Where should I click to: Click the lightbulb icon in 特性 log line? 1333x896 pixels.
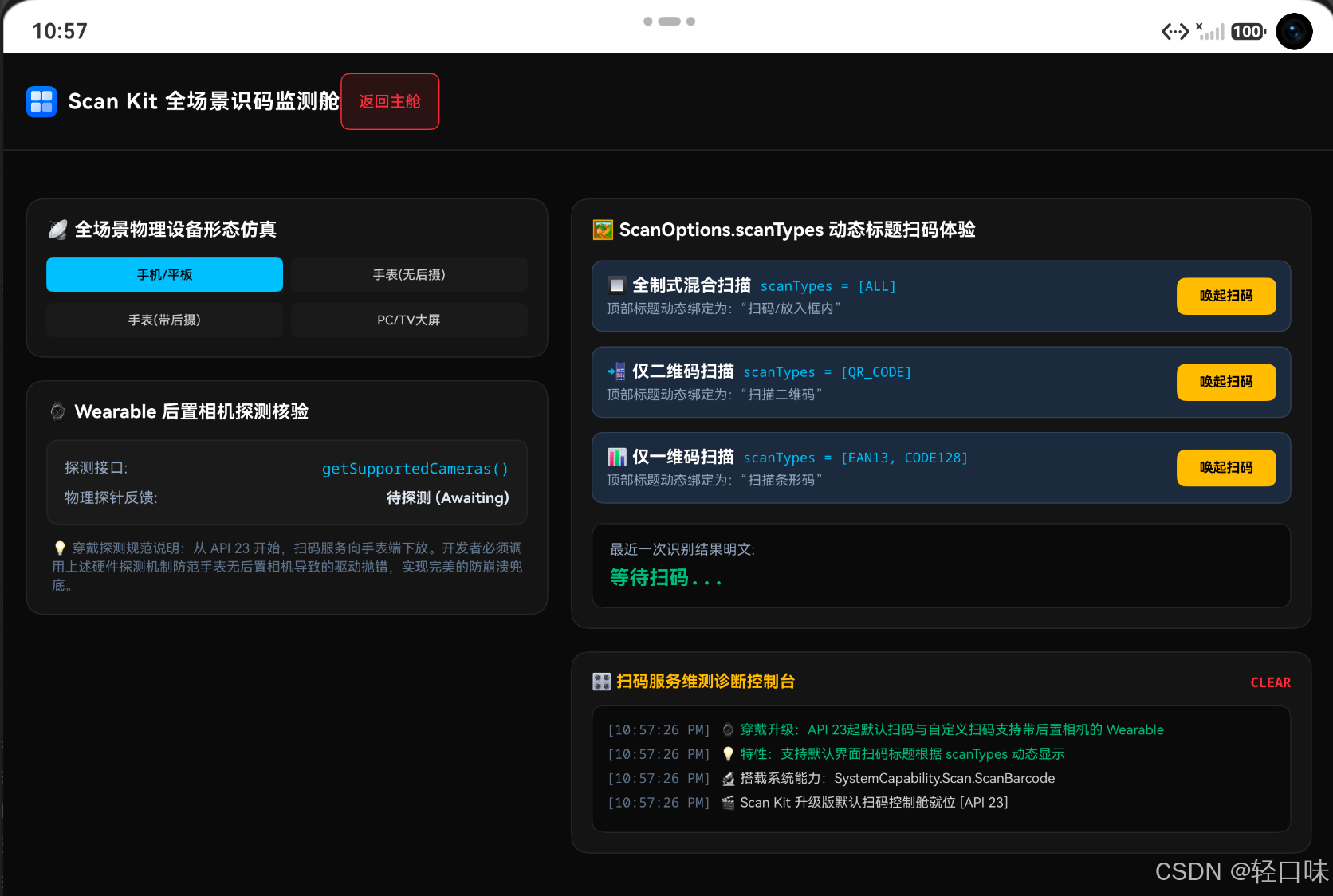pos(728,754)
